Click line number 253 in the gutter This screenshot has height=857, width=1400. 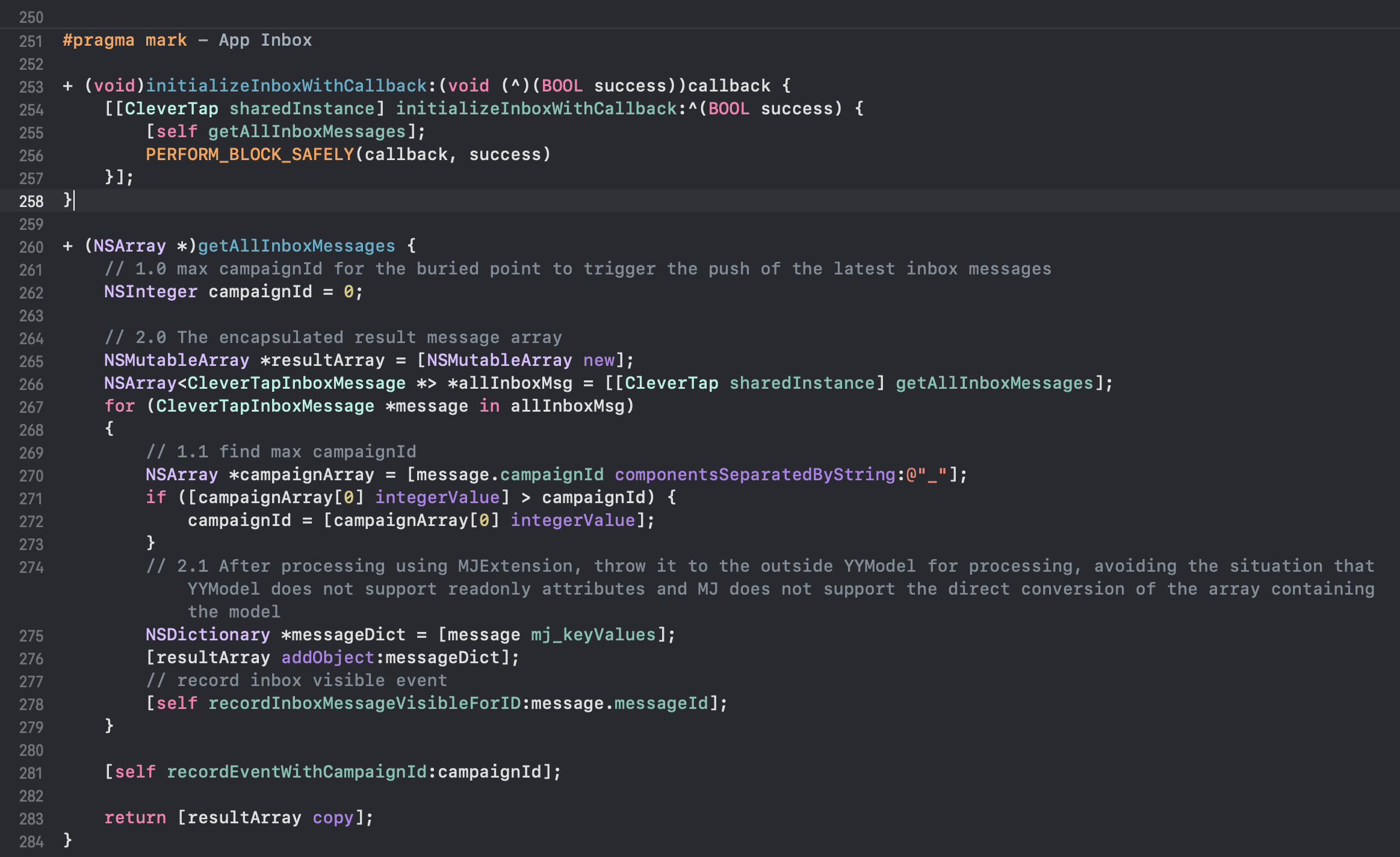pyautogui.click(x=31, y=87)
